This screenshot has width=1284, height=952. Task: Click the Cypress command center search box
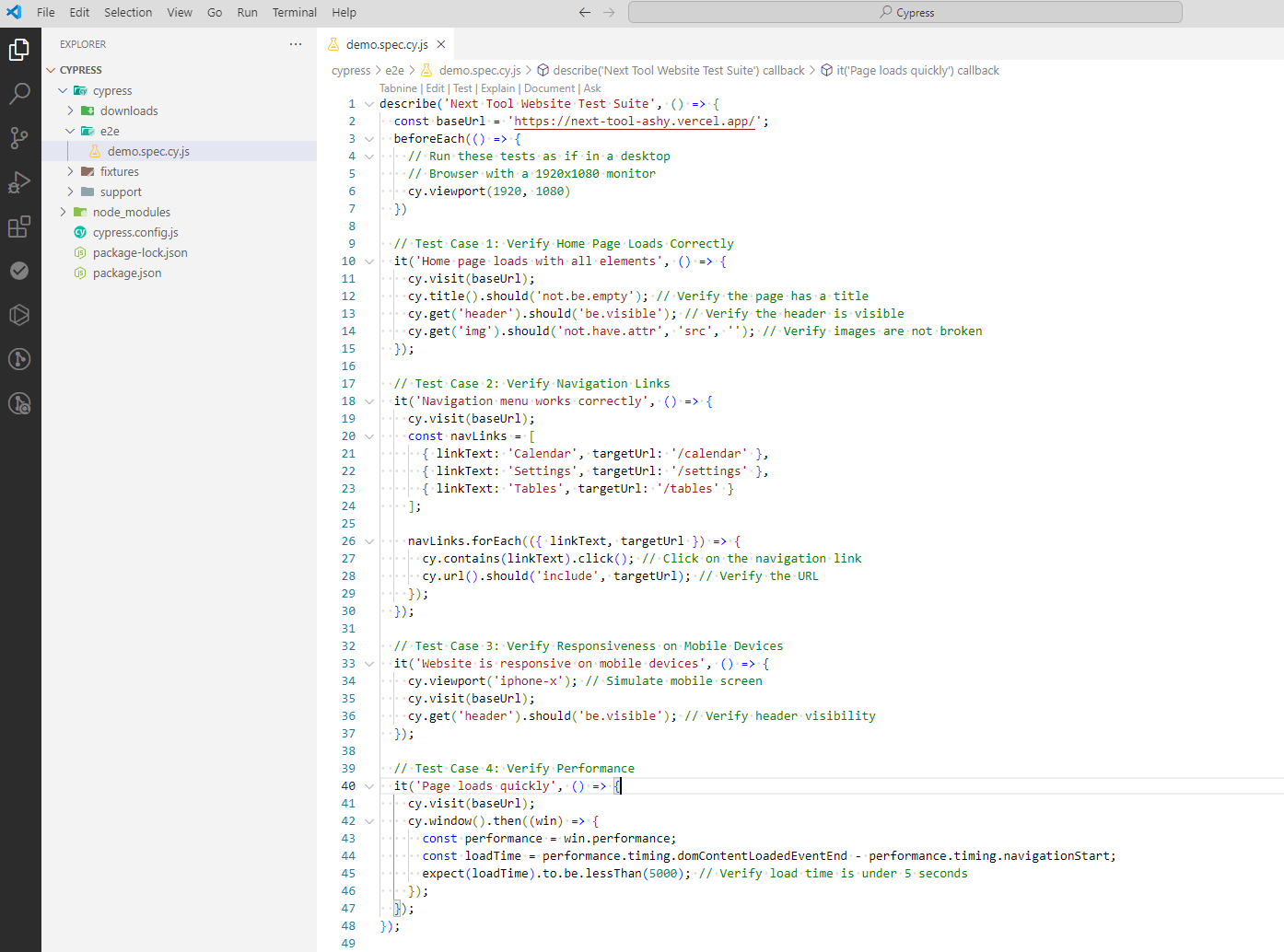coord(905,12)
